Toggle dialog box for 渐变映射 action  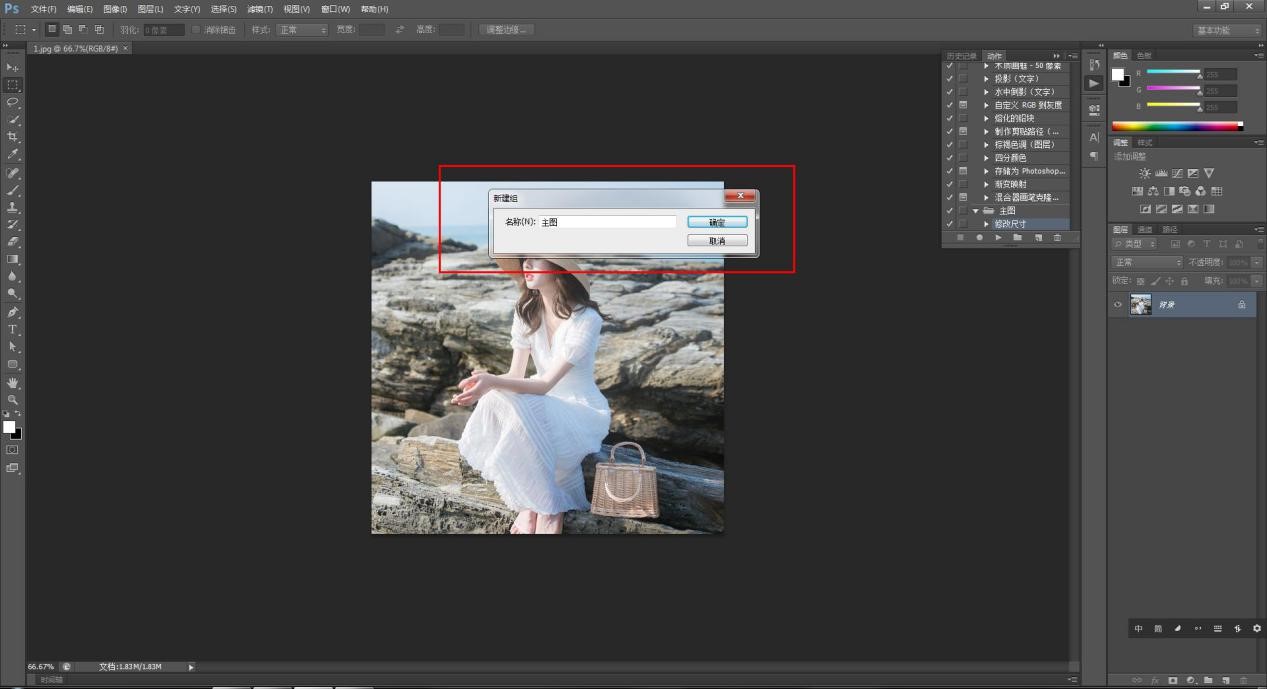[x=963, y=184]
